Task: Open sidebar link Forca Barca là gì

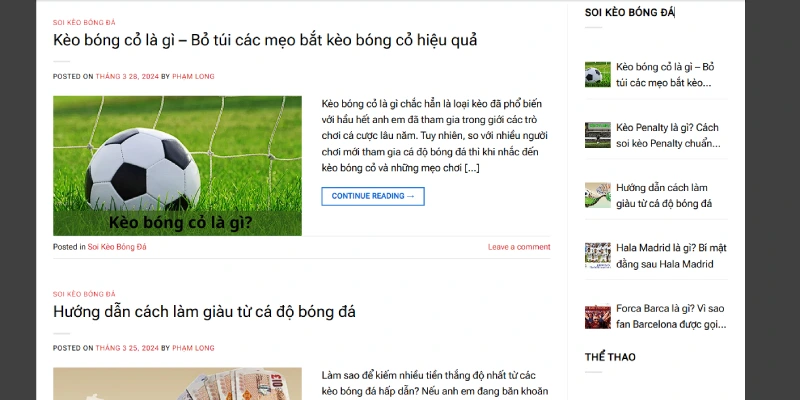Action: [x=671, y=316]
